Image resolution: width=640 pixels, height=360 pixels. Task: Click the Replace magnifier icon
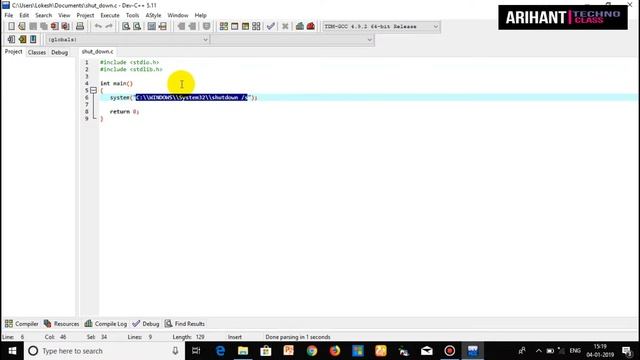coord(137,27)
